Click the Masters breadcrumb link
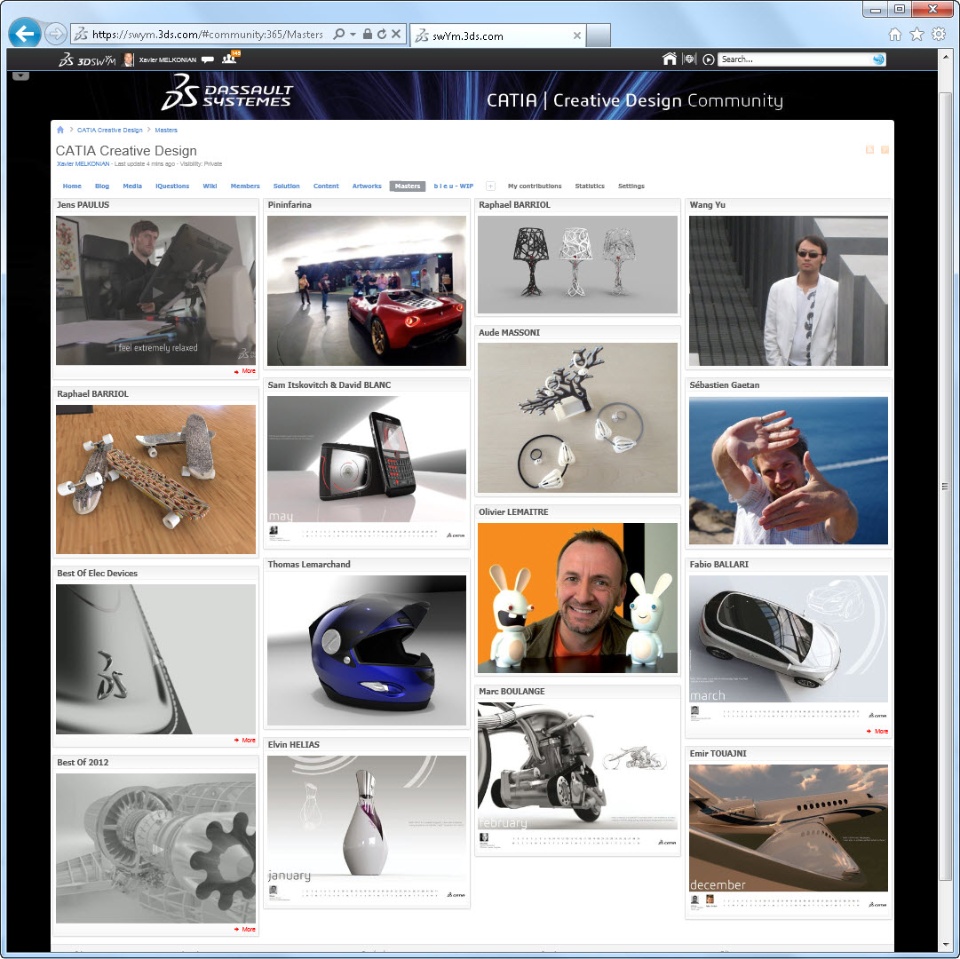960x959 pixels. 166,130
